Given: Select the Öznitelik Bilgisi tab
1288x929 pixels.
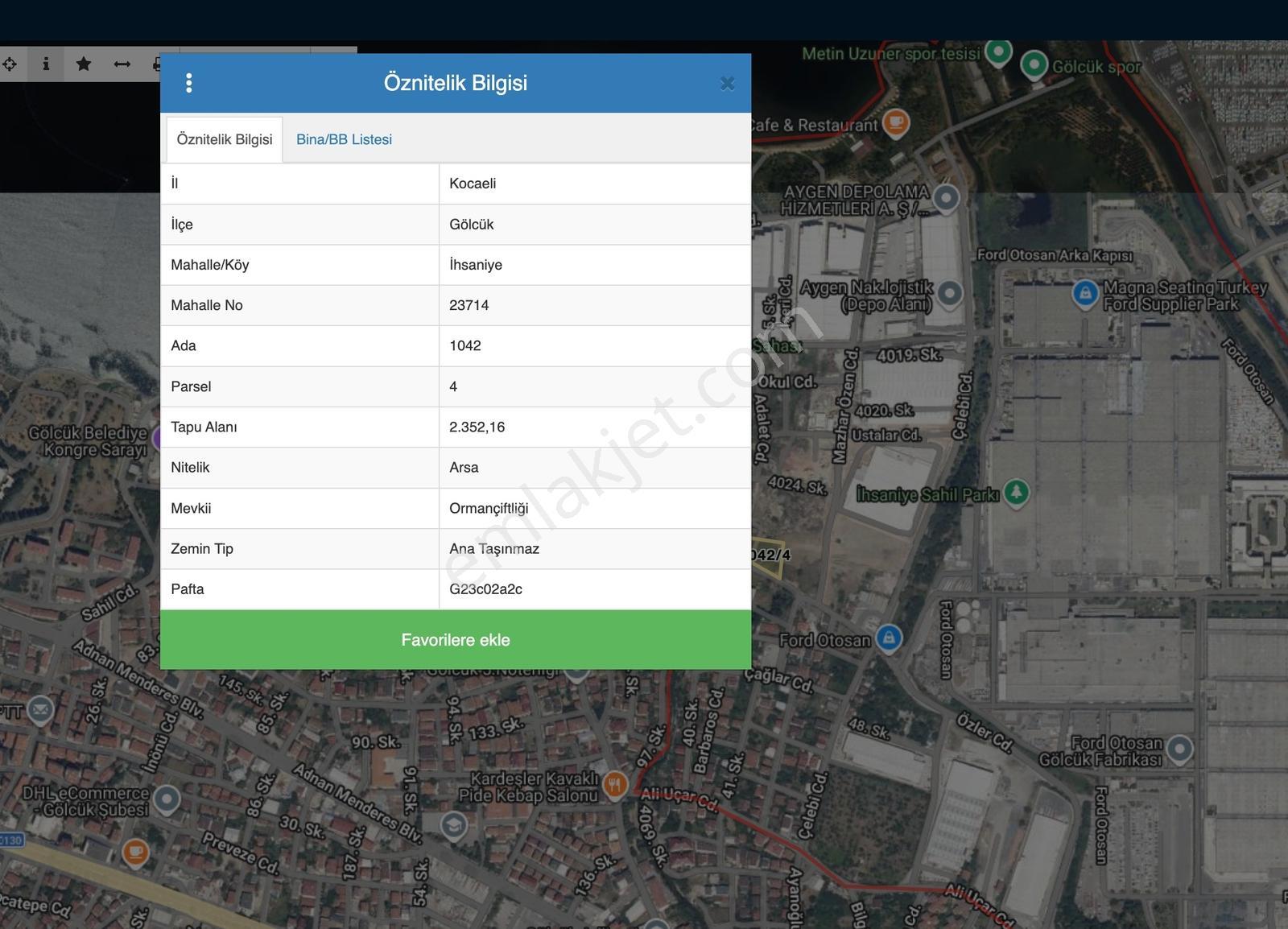Looking at the screenshot, I should tap(225, 139).
